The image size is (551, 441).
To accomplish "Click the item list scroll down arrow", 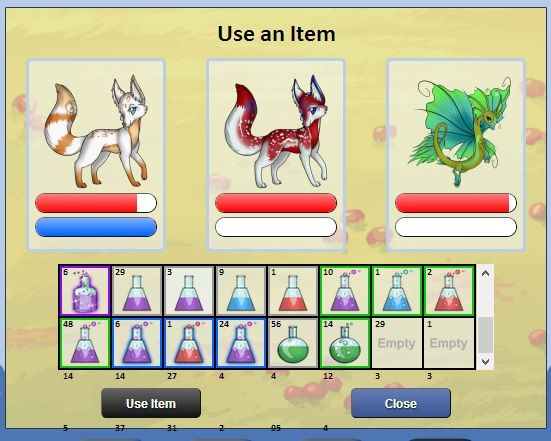I will [485, 361].
